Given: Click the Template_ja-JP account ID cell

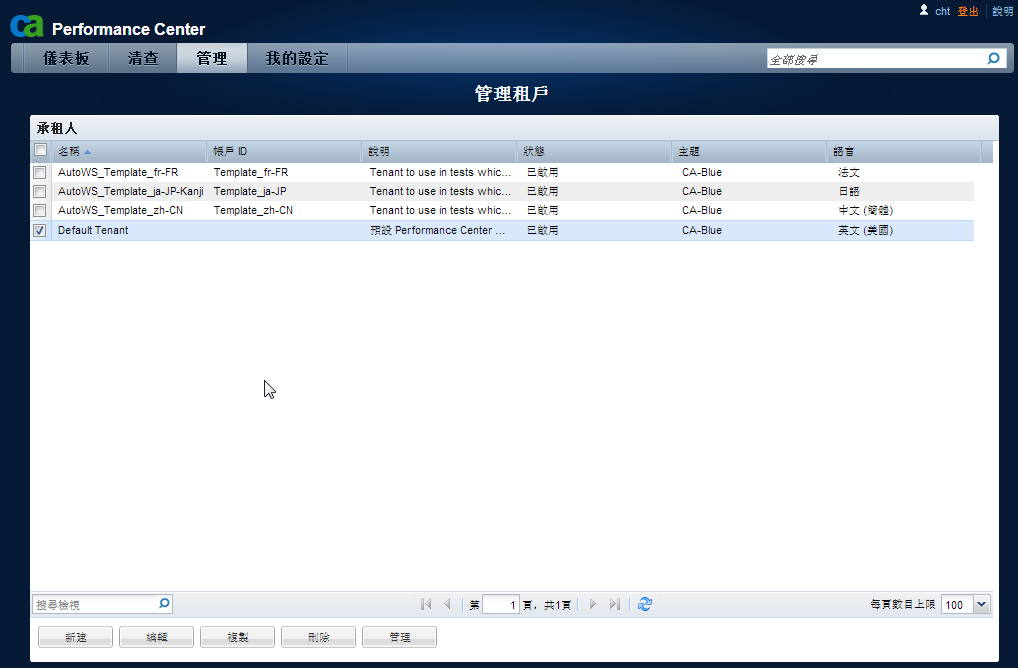Looking at the screenshot, I should [x=250, y=191].
